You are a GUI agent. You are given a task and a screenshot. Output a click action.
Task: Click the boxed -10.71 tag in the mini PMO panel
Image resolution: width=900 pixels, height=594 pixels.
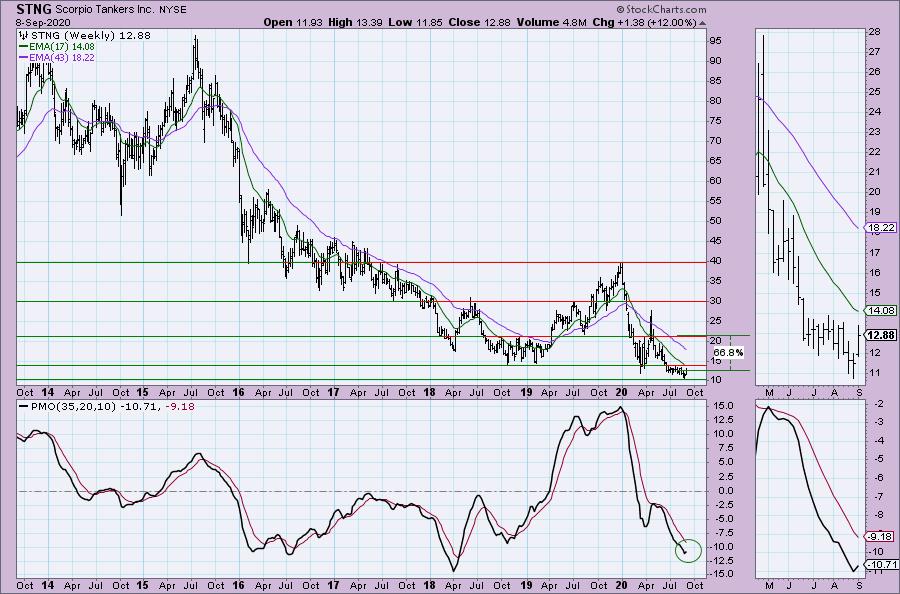click(882, 565)
